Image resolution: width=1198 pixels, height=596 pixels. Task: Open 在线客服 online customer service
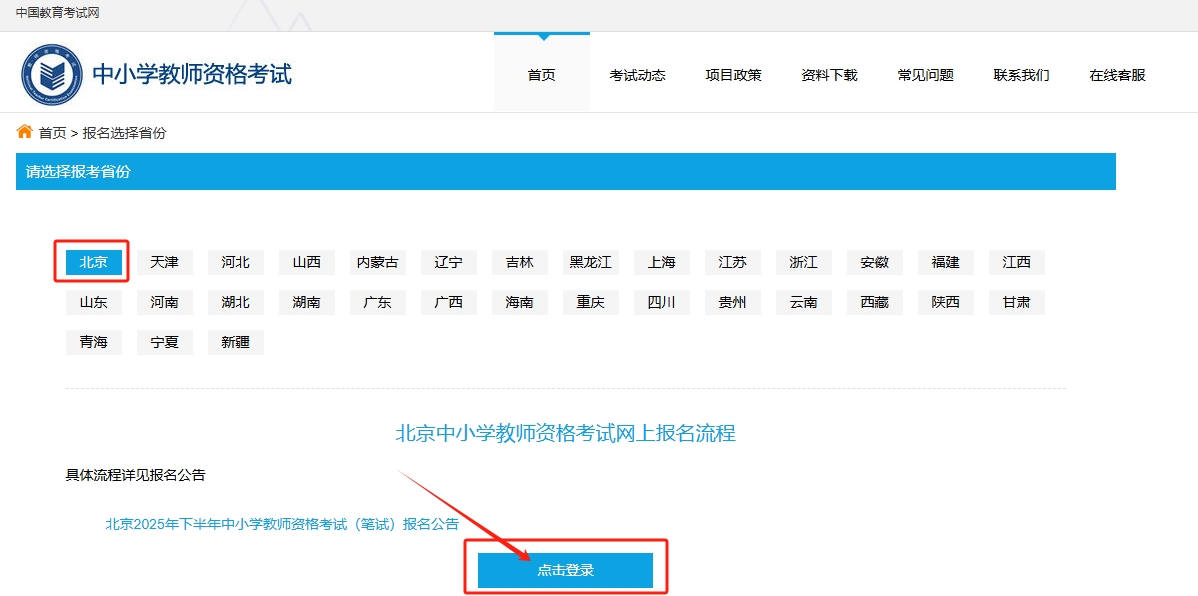(x=1114, y=74)
